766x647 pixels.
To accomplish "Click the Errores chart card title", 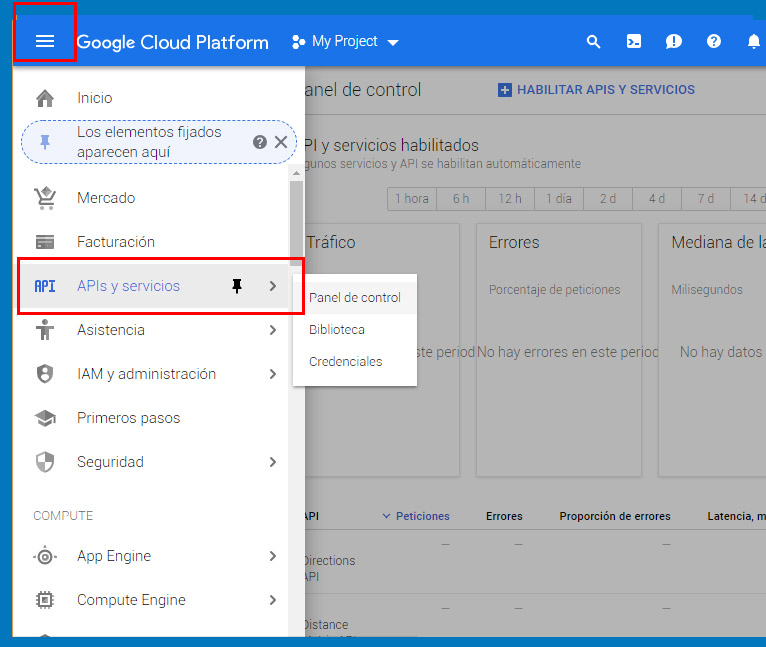I will pos(514,242).
